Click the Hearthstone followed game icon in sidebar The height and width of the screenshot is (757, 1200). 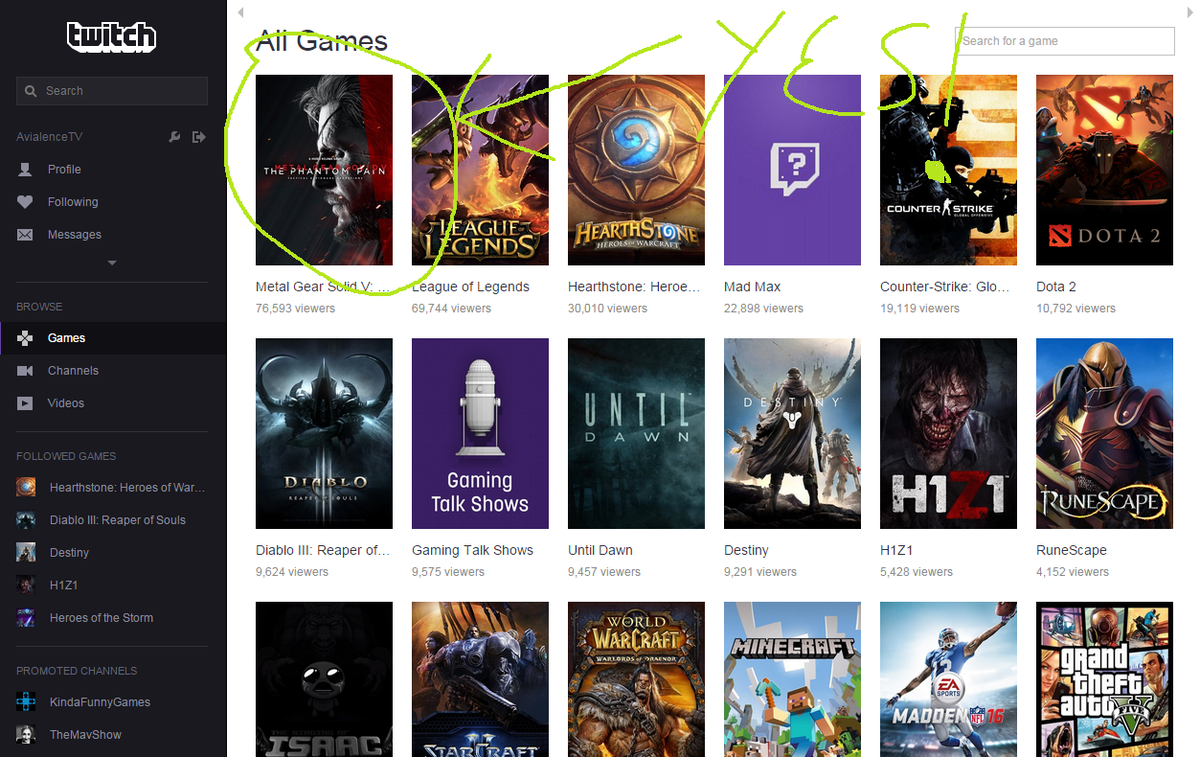[26, 487]
